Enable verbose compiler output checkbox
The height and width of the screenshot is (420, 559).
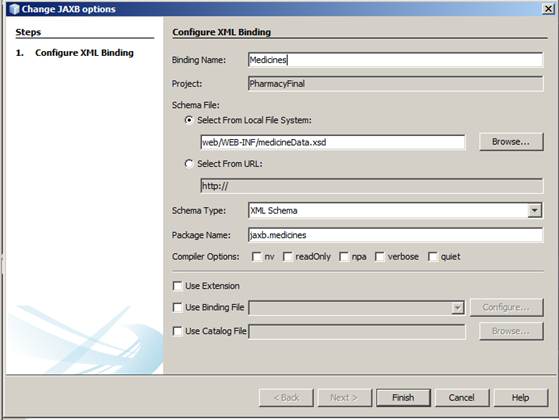pyautogui.click(x=380, y=257)
